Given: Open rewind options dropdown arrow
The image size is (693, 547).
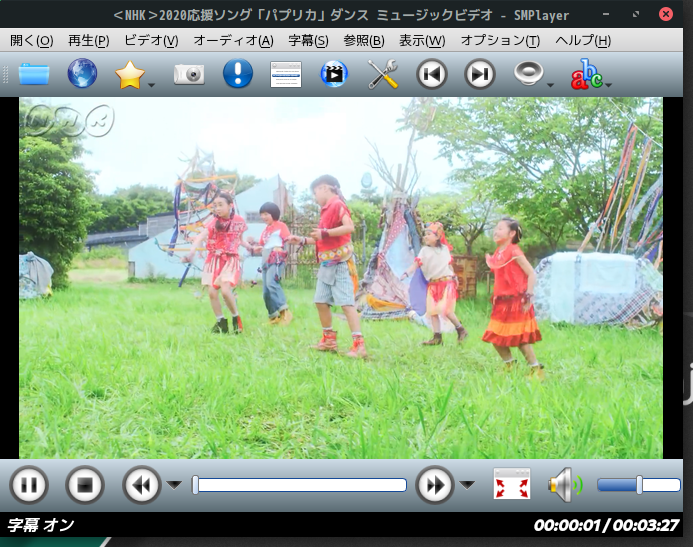Looking at the screenshot, I should [x=175, y=485].
